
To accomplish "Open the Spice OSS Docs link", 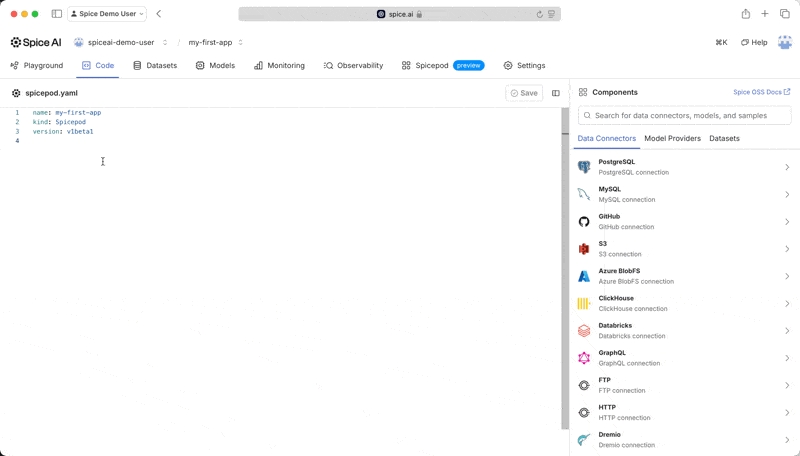I will coord(761,92).
